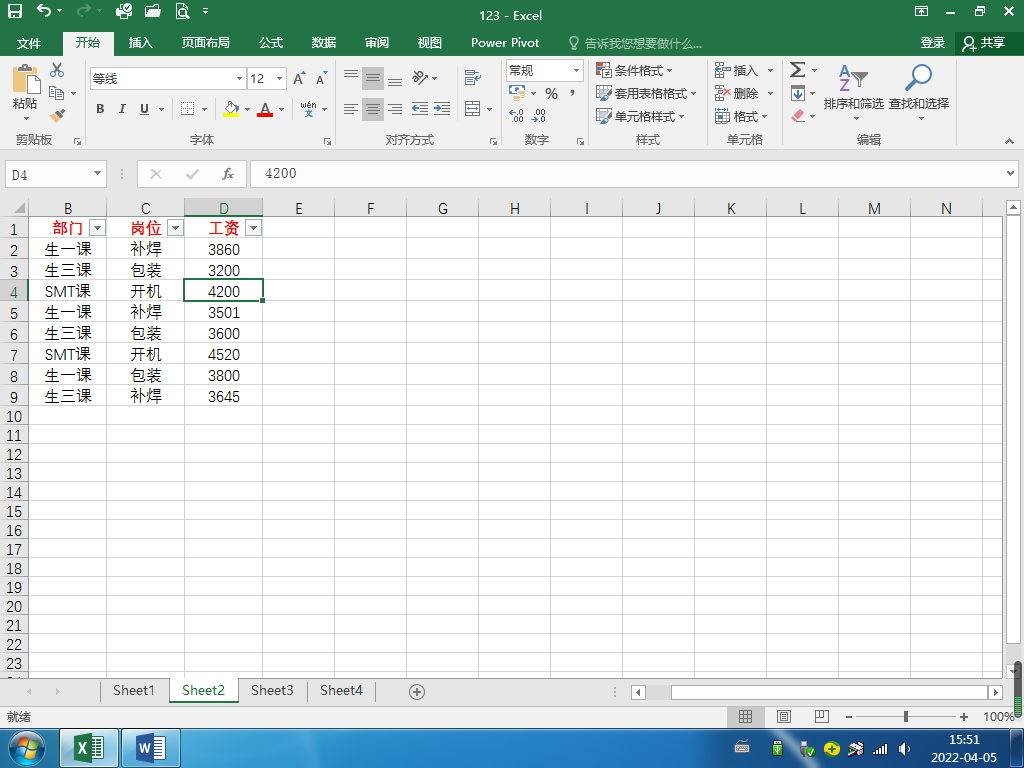The height and width of the screenshot is (768, 1024).
Task: Toggle center horizontal alignment
Action: tap(373, 109)
